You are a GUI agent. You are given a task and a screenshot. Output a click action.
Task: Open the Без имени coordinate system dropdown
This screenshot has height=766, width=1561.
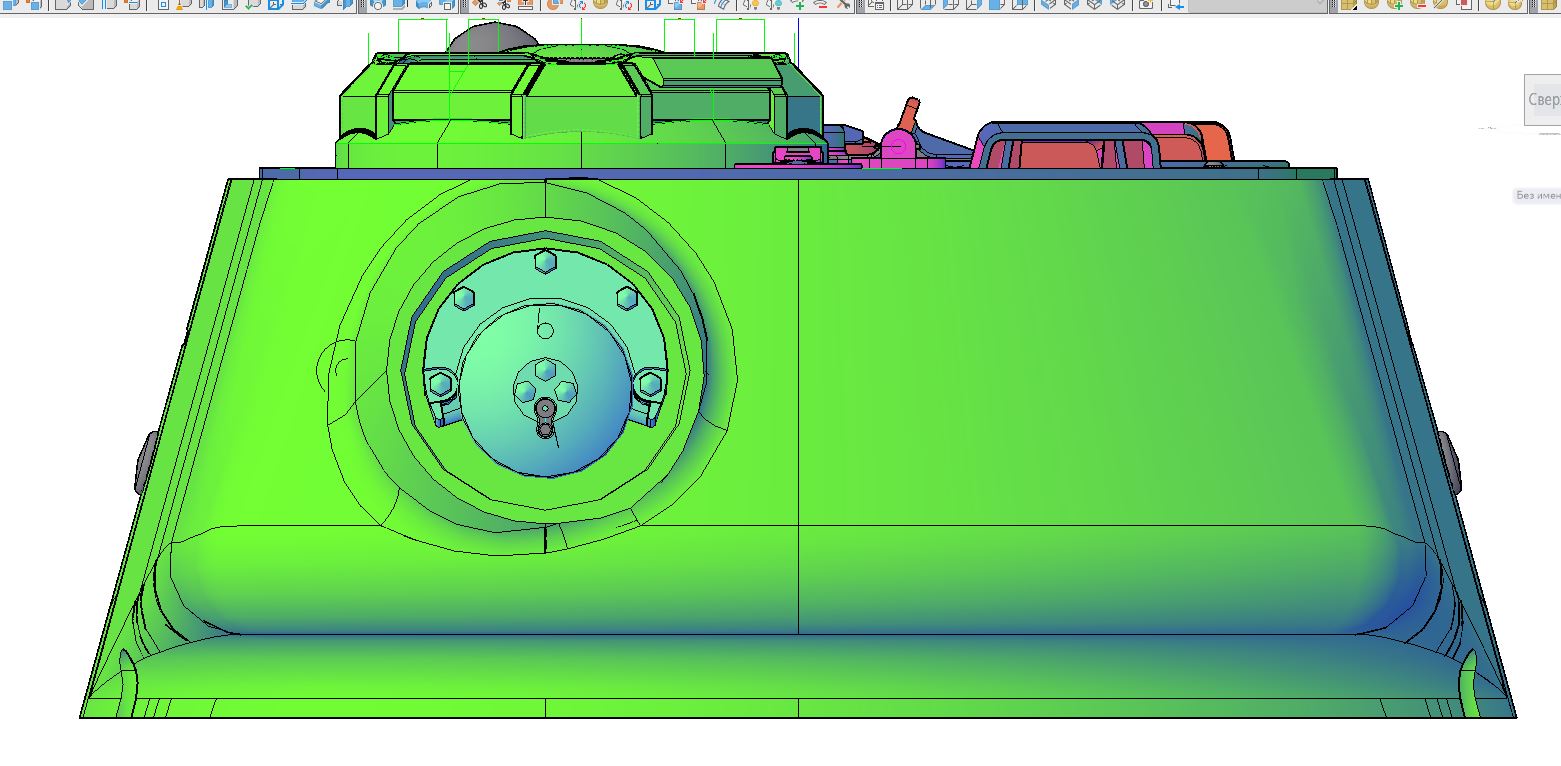pos(1538,196)
